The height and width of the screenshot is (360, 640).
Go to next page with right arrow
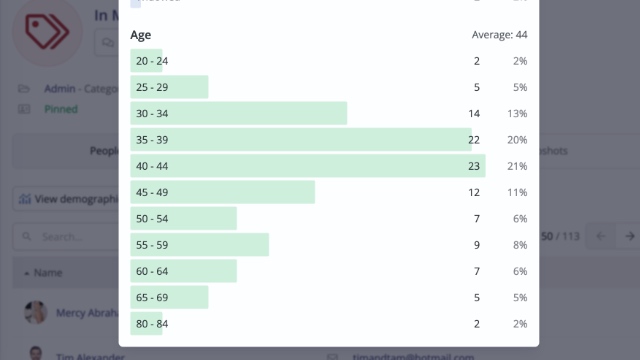(x=629, y=236)
